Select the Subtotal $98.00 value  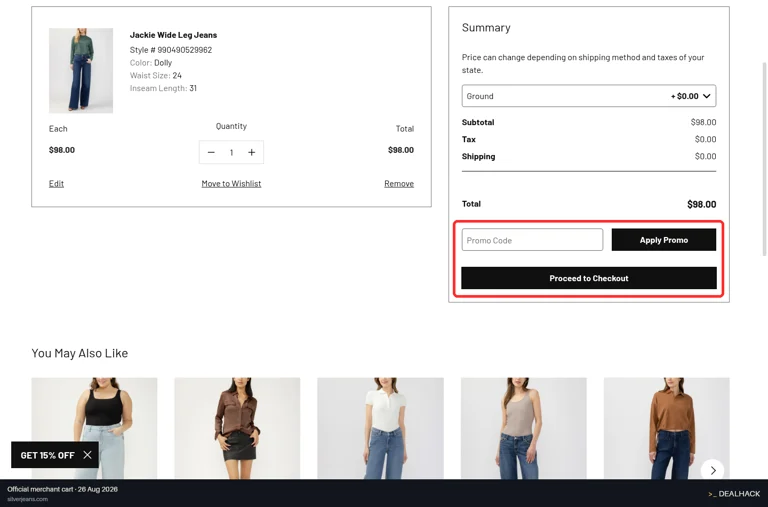coord(703,122)
